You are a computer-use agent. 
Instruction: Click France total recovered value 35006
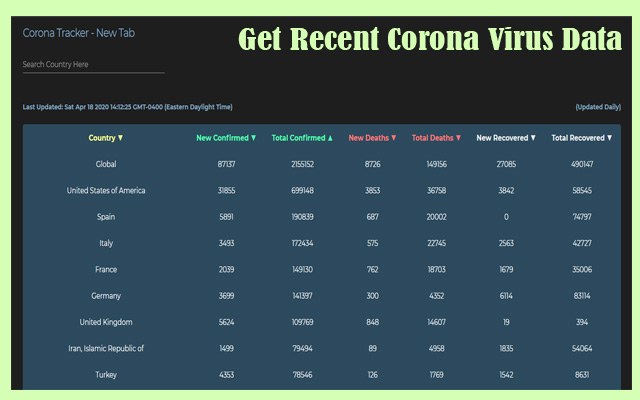[582, 269]
